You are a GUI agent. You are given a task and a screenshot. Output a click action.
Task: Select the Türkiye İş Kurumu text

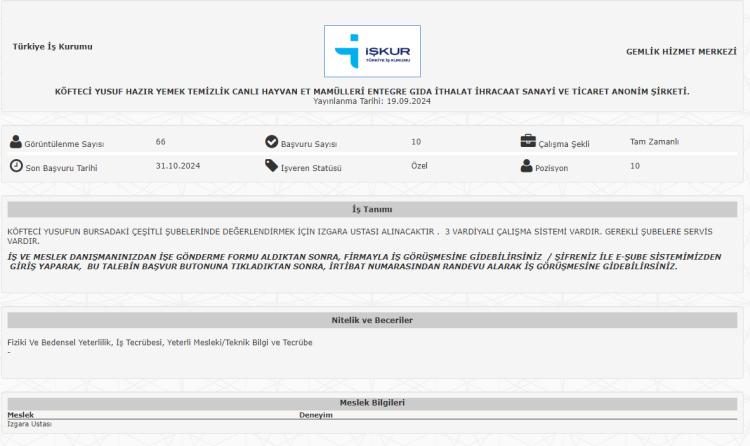point(52,47)
